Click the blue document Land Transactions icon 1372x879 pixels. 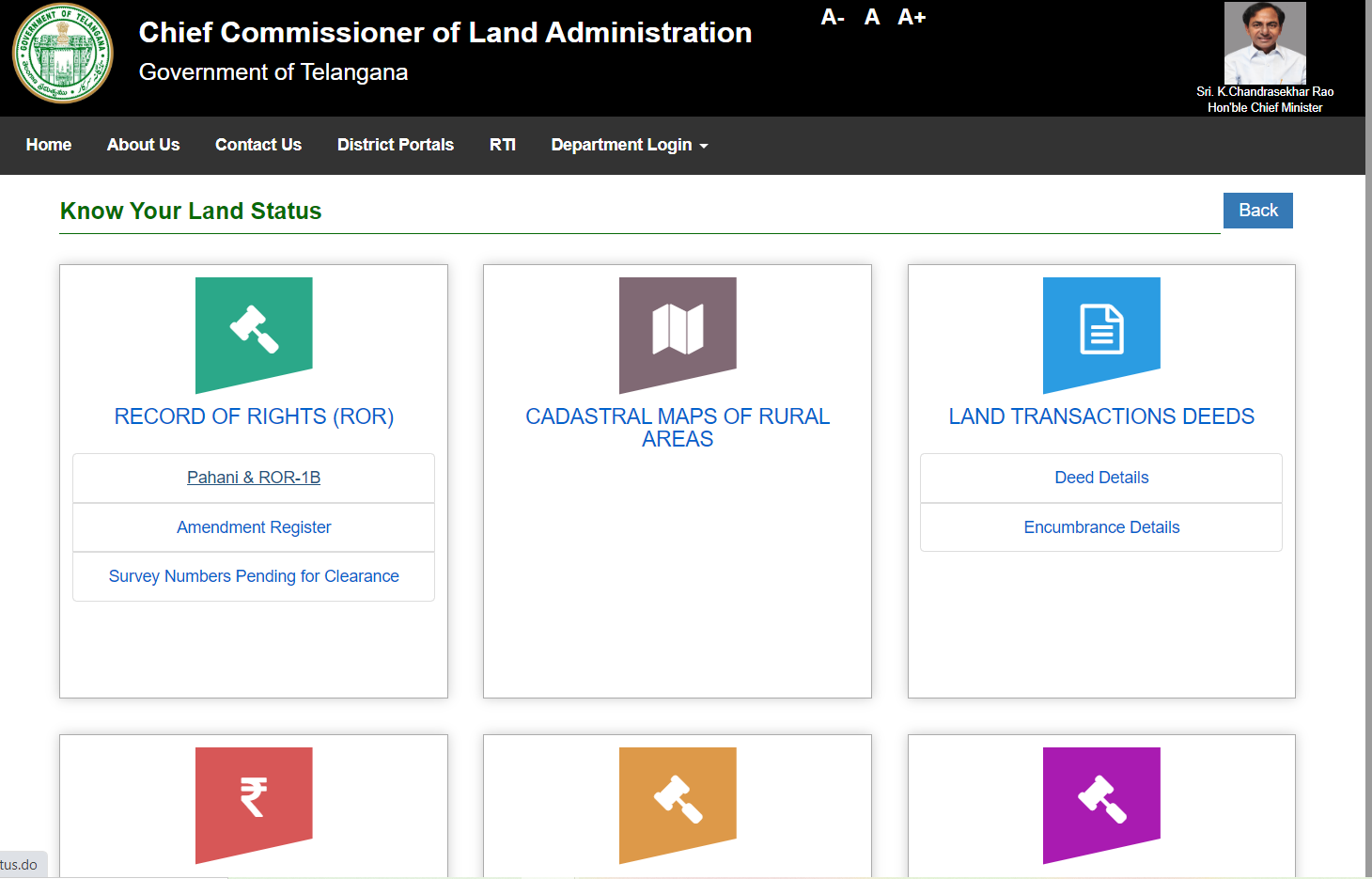point(1101,331)
